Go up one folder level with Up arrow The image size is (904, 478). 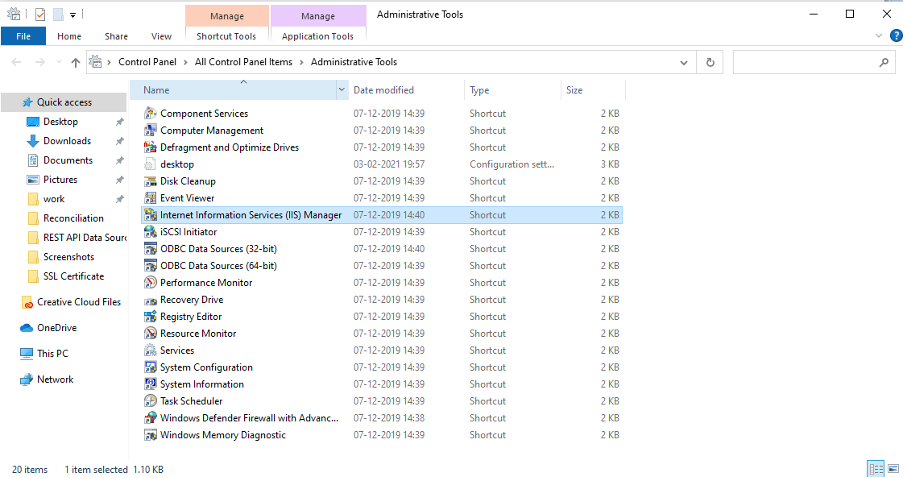76,62
